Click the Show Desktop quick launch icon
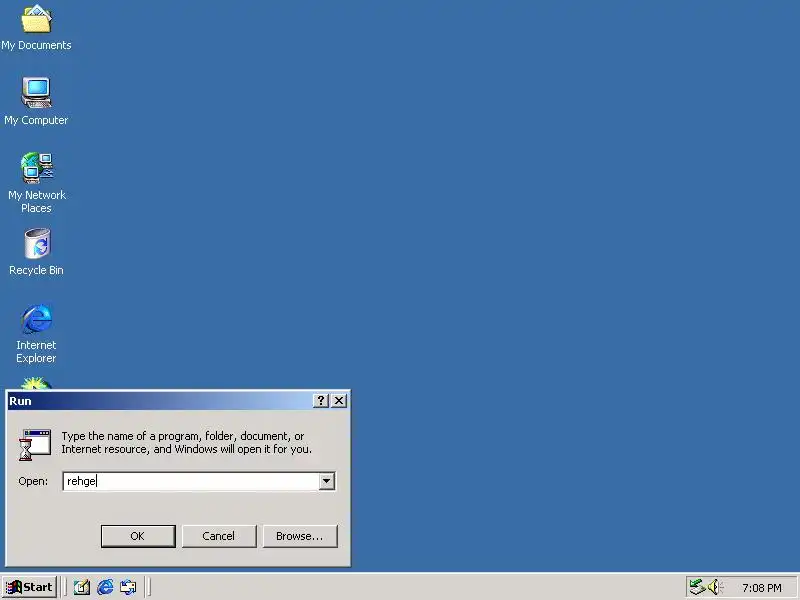800x600 pixels. 82,587
